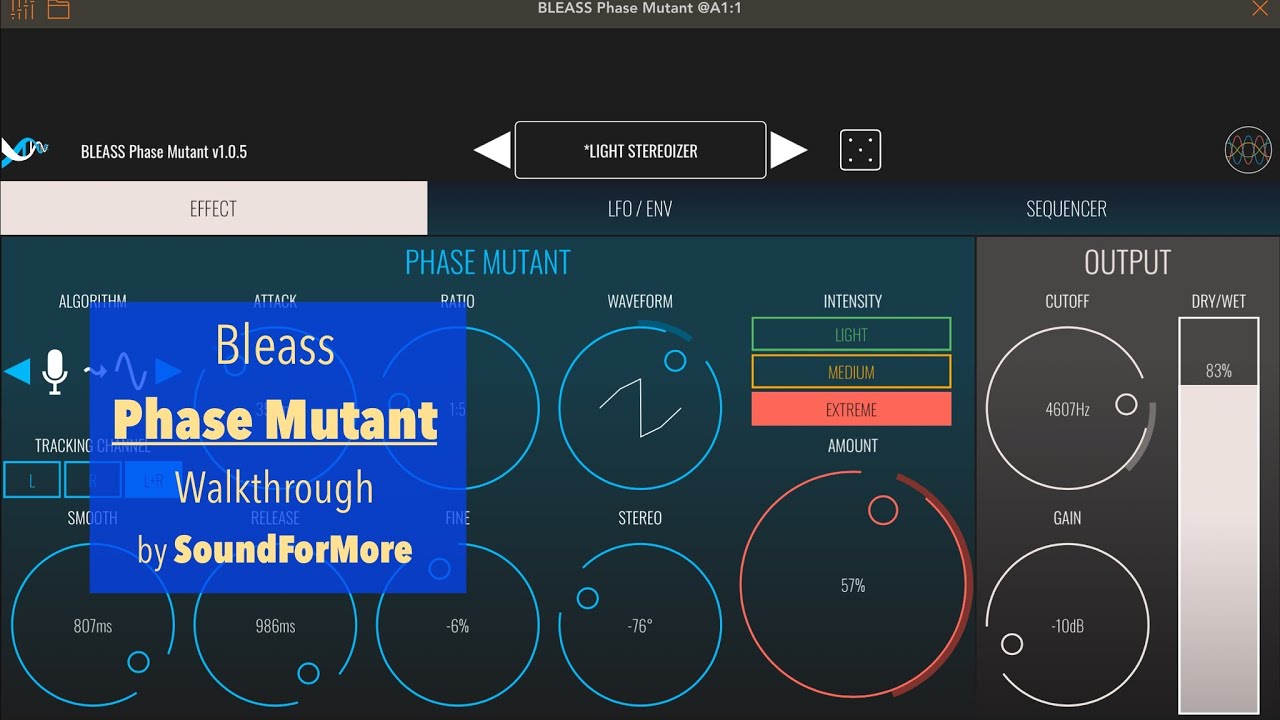This screenshot has width=1280, height=720.
Task: Click the sine wave algorithm icon
Action: point(130,372)
